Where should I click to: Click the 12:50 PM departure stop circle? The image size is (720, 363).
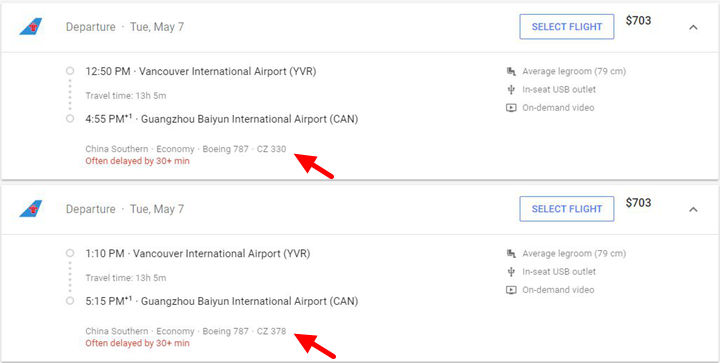(70, 71)
